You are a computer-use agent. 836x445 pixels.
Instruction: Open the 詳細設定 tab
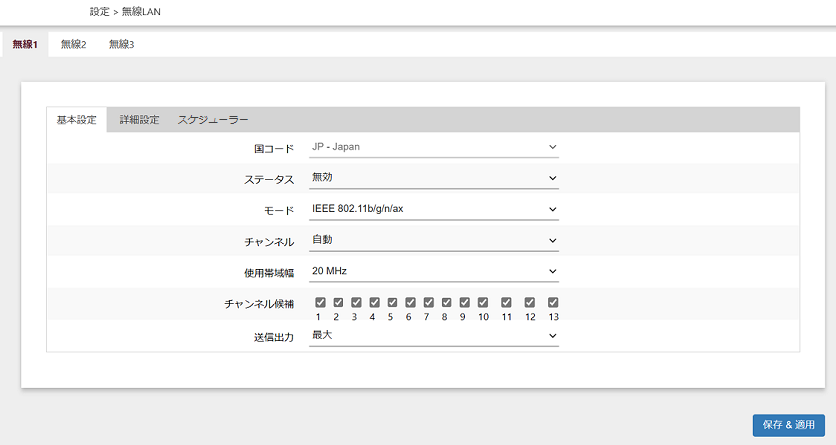[x=139, y=120]
